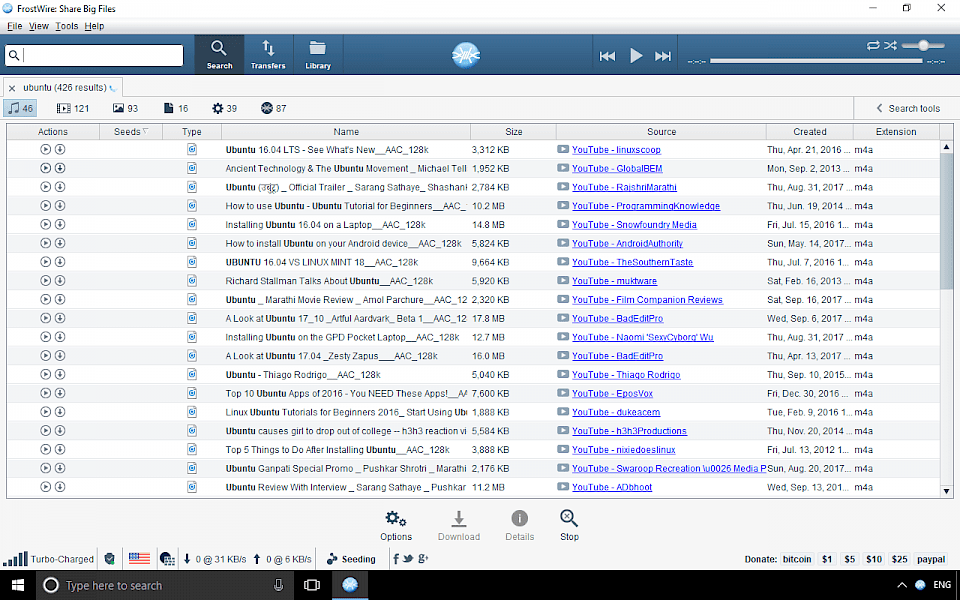This screenshot has width=960, height=600.
Task: Open the Tools menu
Action: tap(67, 26)
